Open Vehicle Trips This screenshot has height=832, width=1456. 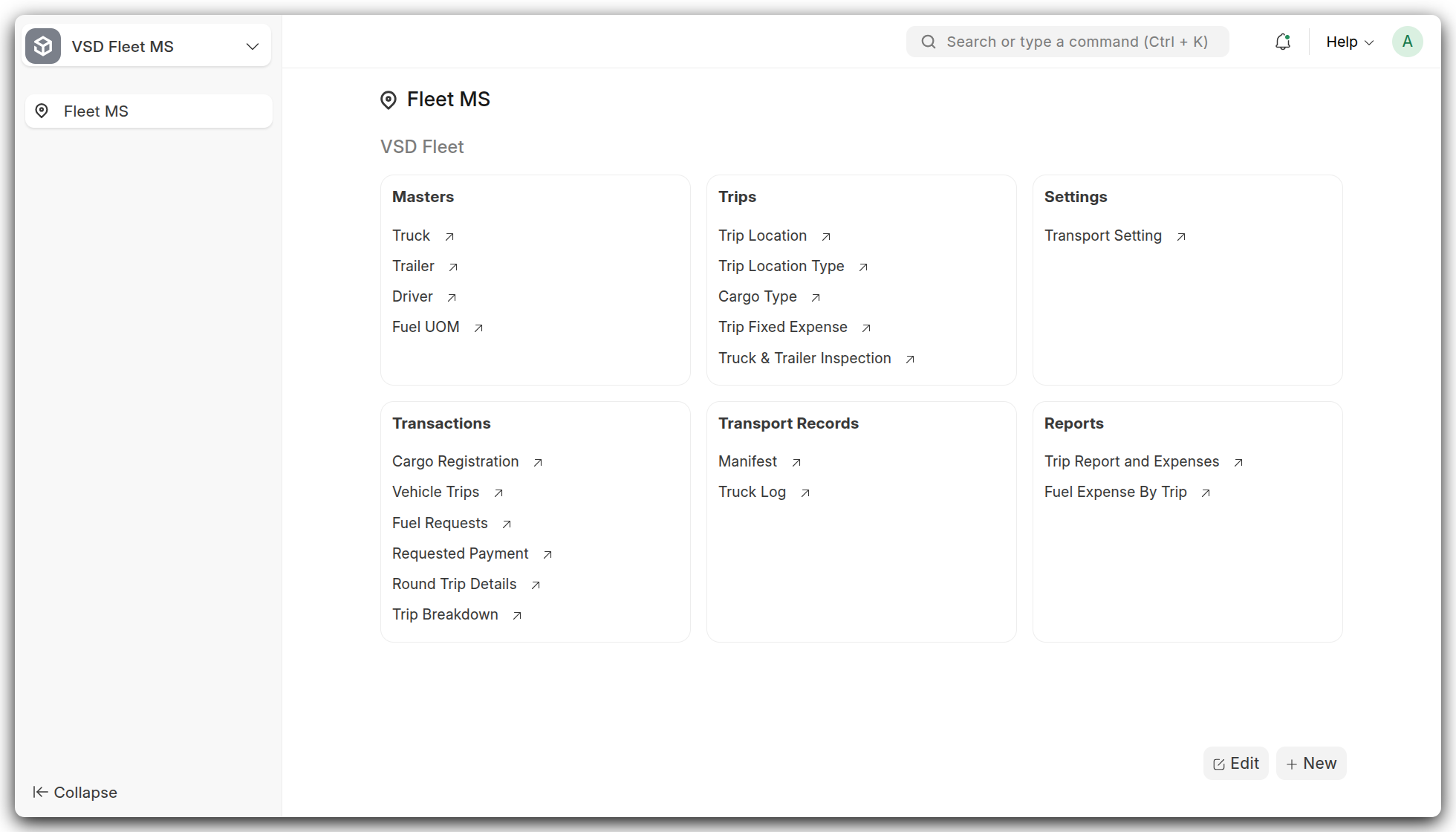[435, 492]
